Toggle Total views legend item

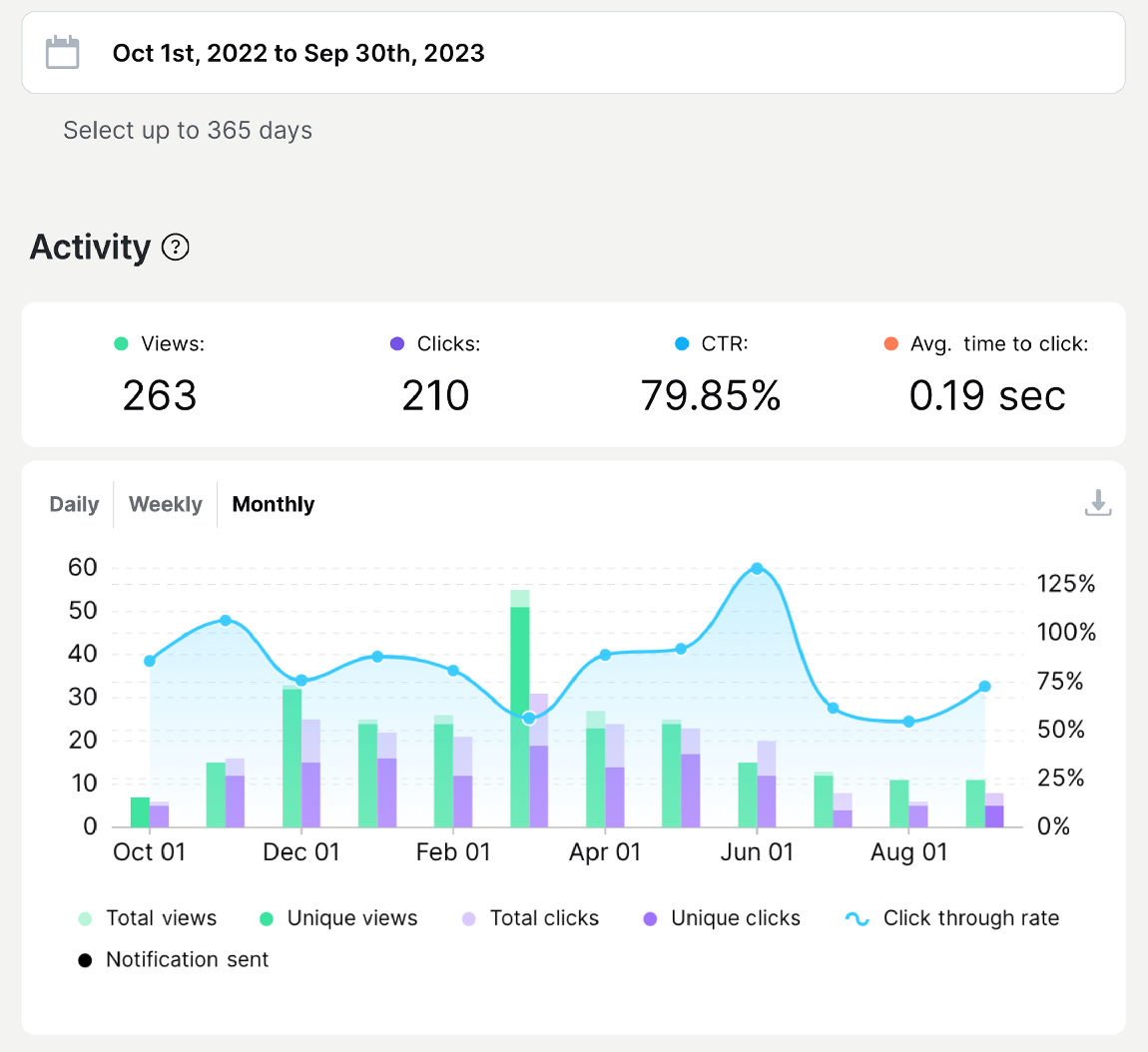(147, 918)
